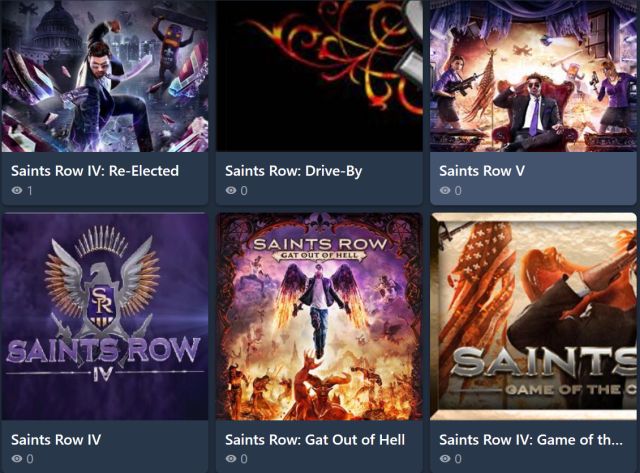640x473 pixels.
Task: Open the Saints Row: Drive-By cover image
Action: pyautogui.click(x=319, y=76)
